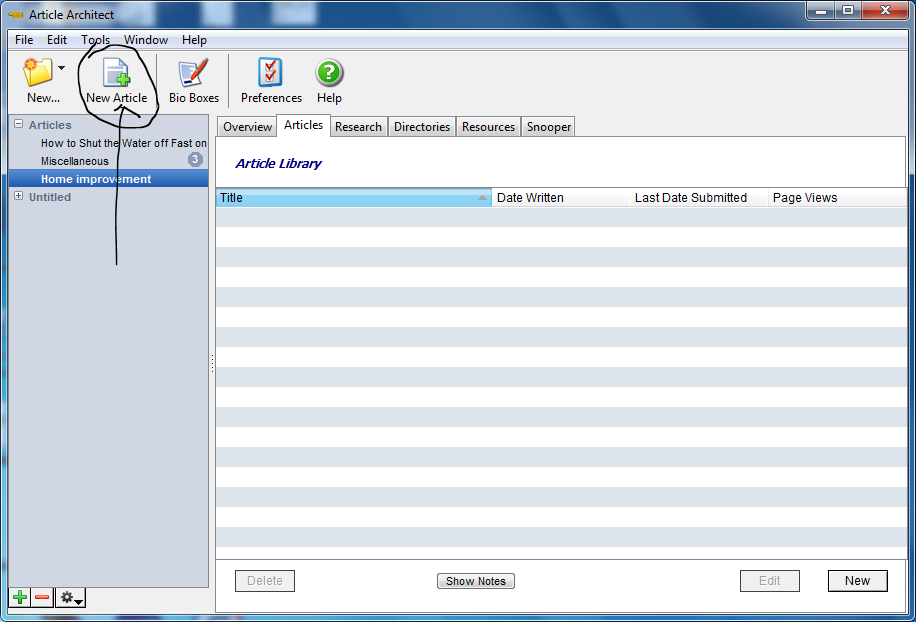Maximize the Article Architect window

pyautogui.click(x=848, y=11)
